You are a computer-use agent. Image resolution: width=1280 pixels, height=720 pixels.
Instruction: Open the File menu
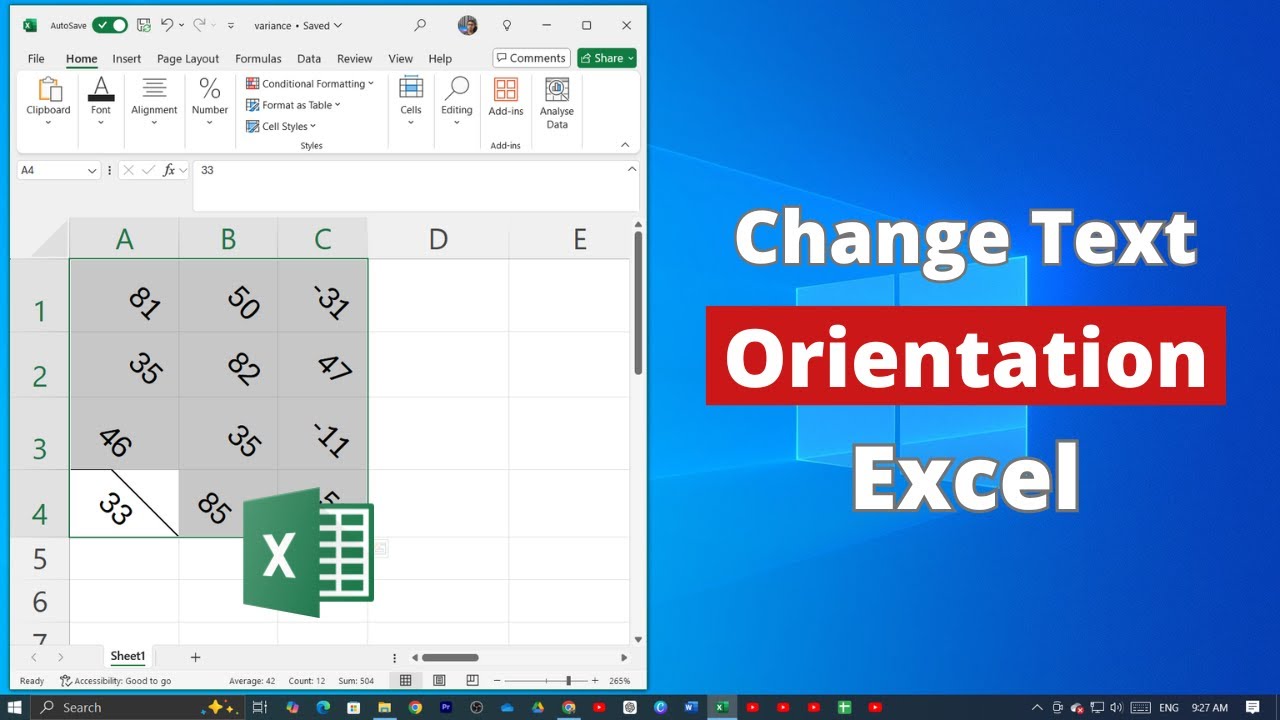[36, 59]
